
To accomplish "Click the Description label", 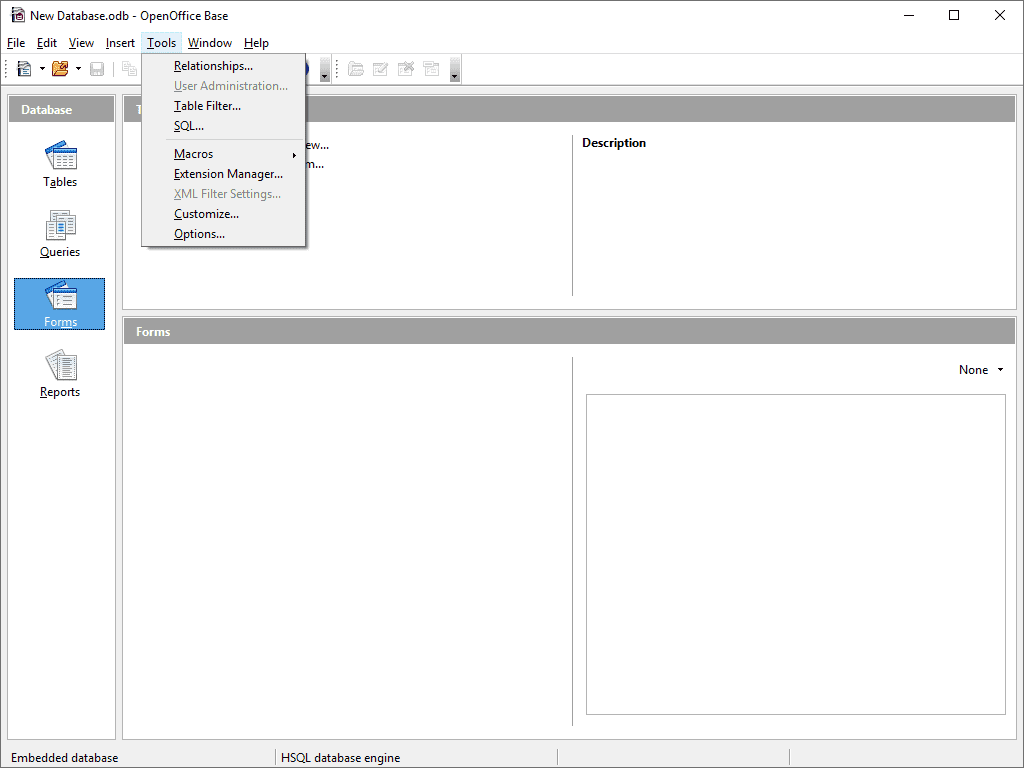I will tap(614, 143).
